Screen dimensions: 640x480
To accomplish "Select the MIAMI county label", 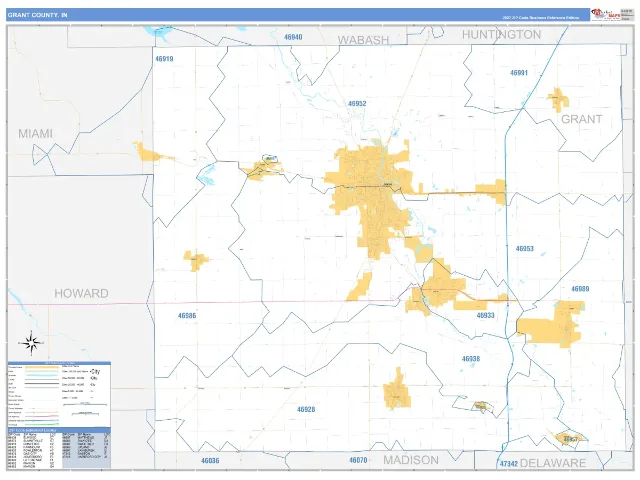I will point(36,133).
